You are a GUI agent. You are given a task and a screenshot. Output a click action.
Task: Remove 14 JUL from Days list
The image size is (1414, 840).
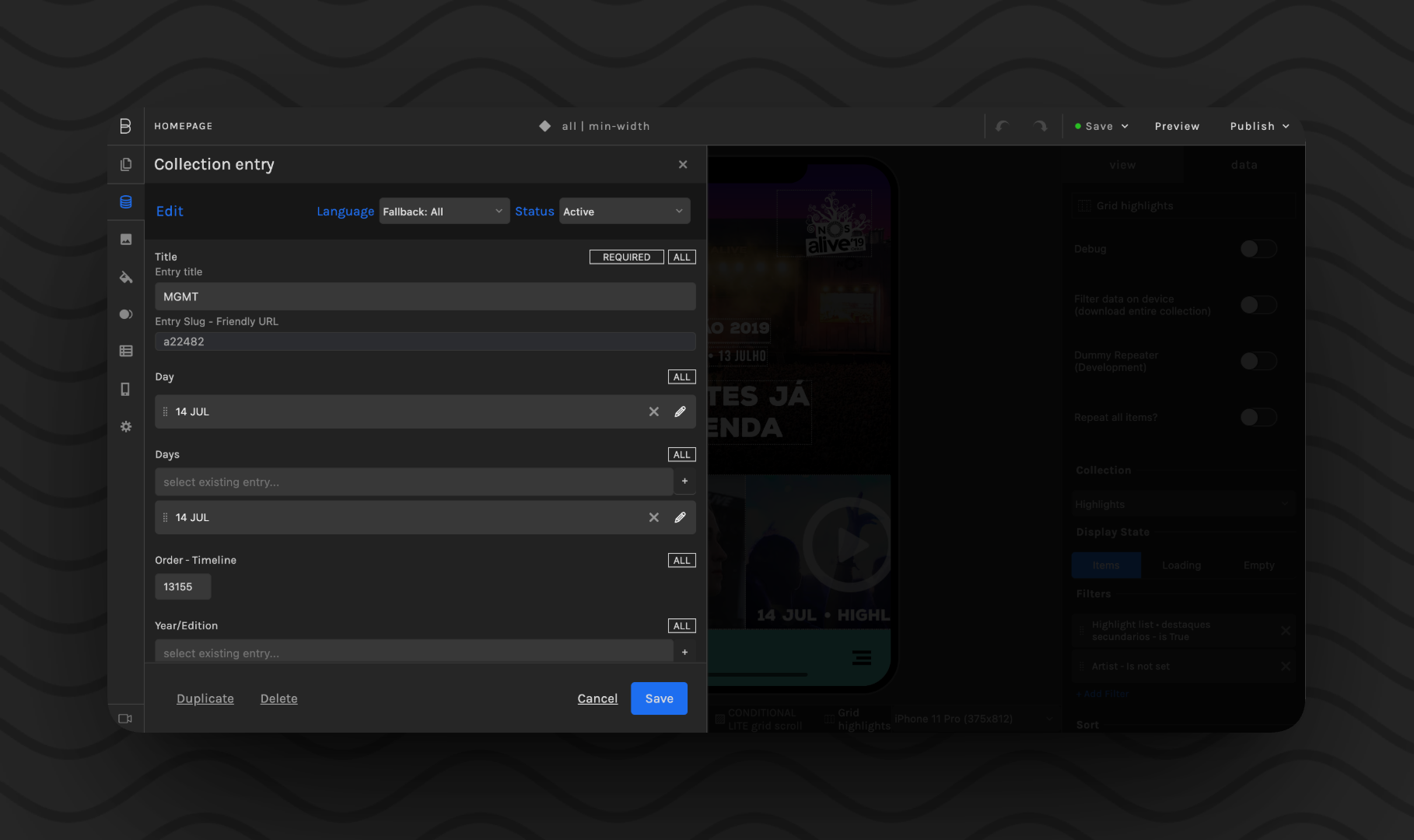point(653,517)
